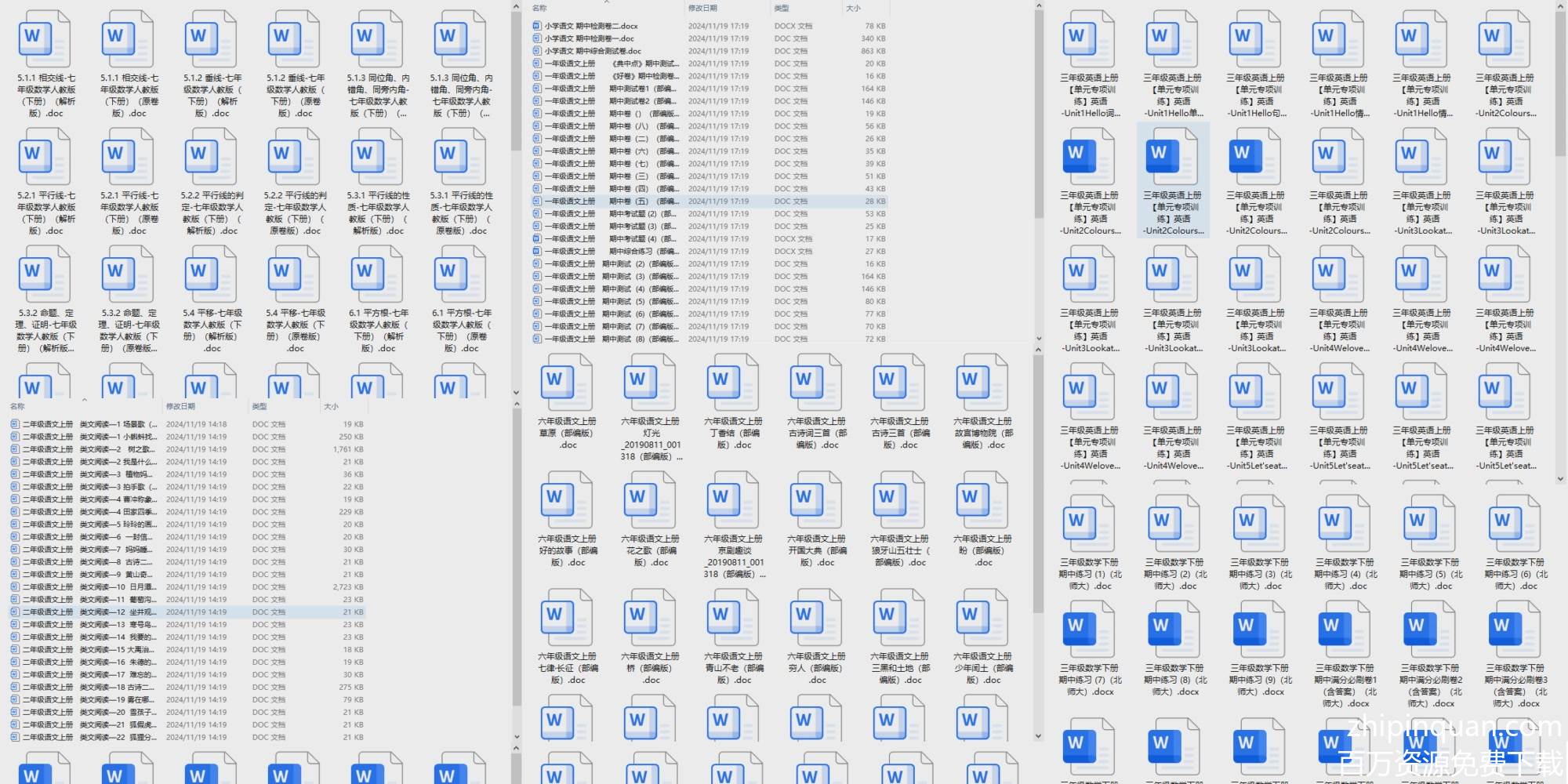Select row 一年级语文上册 期中卷（五）
The width and height of the screenshot is (1568, 784).
click(612, 201)
